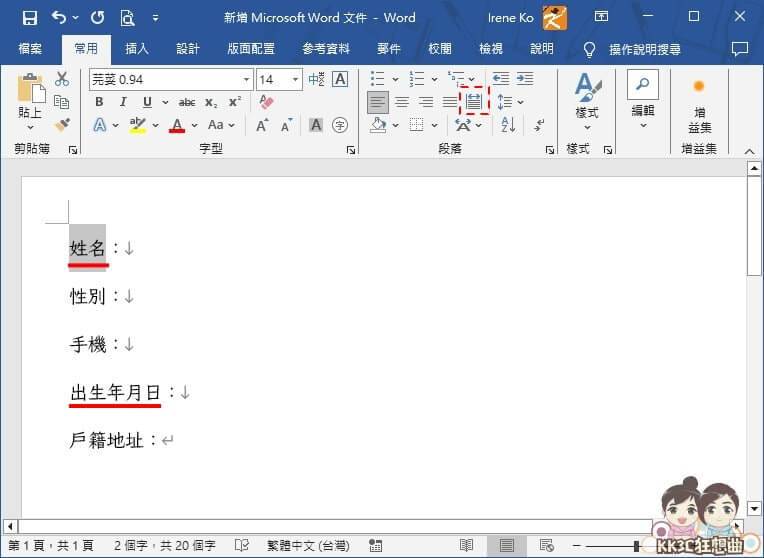Image resolution: width=764 pixels, height=558 pixels.
Task: Toggle bold formatting
Action: 99,102
